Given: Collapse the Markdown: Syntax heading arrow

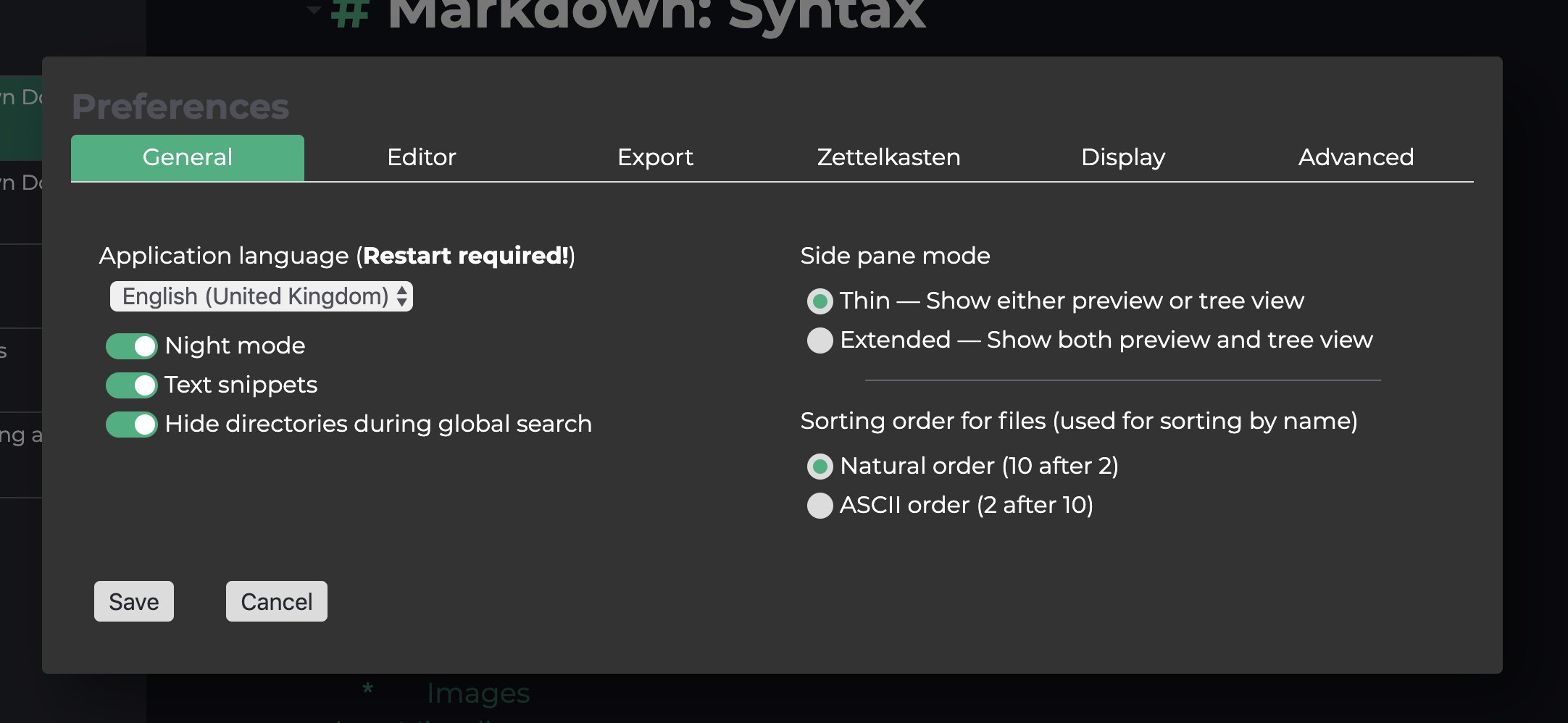Looking at the screenshot, I should click(x=314, y=9).
